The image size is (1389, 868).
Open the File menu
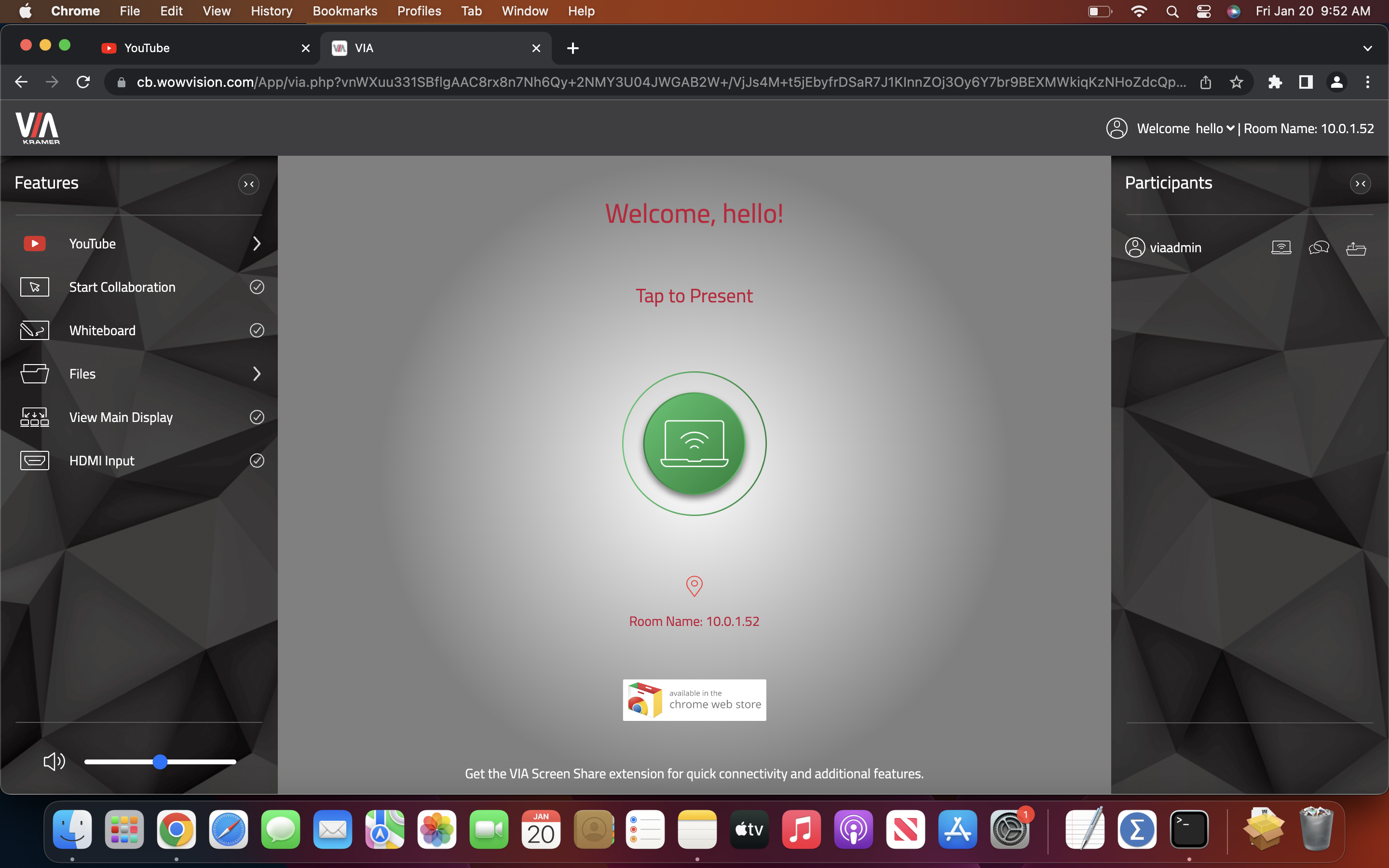click(130, 11)
